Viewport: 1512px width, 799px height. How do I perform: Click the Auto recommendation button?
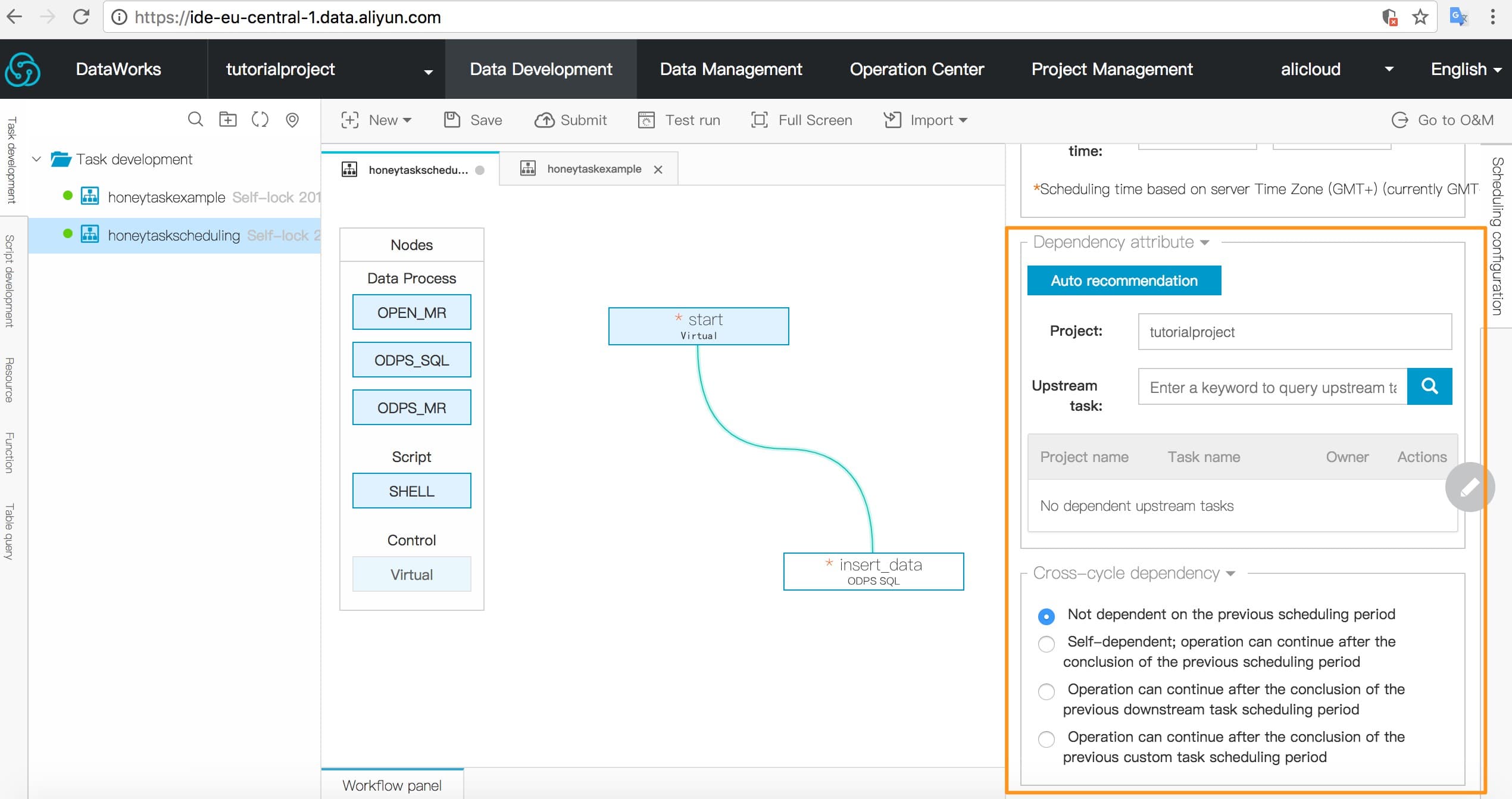1124,280
